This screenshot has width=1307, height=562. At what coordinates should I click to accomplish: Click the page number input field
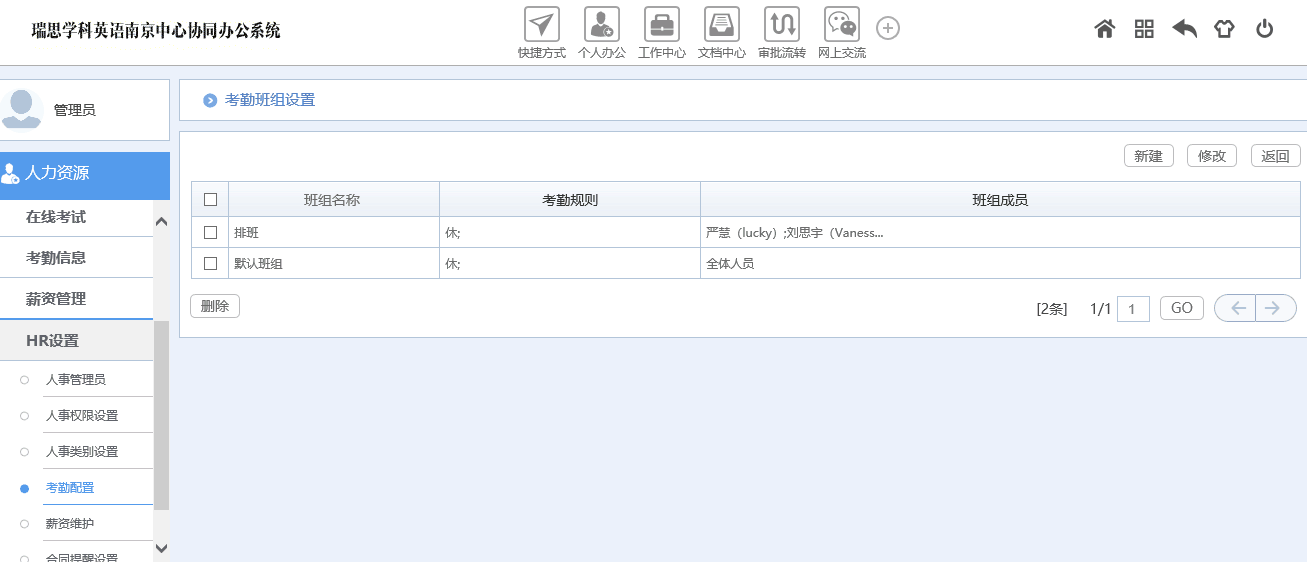click(x=1133, y=309)
